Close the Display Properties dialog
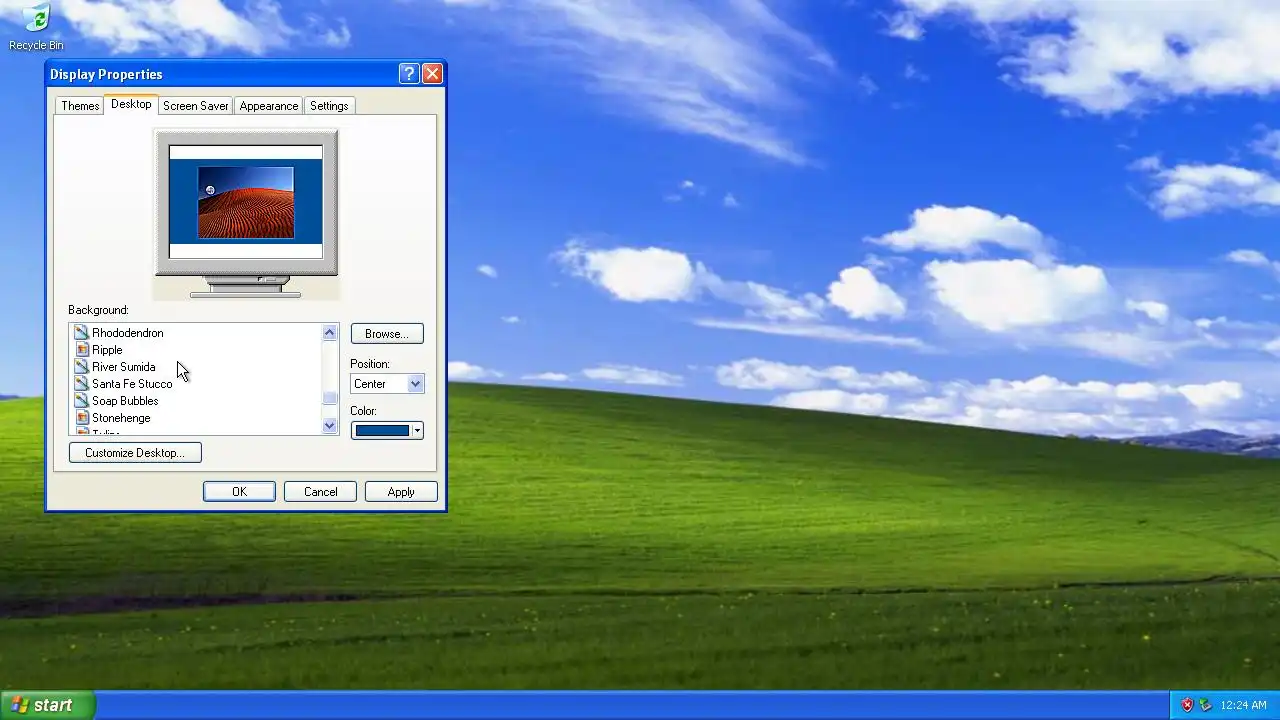 pyautogui.click(x=432, y=73)
